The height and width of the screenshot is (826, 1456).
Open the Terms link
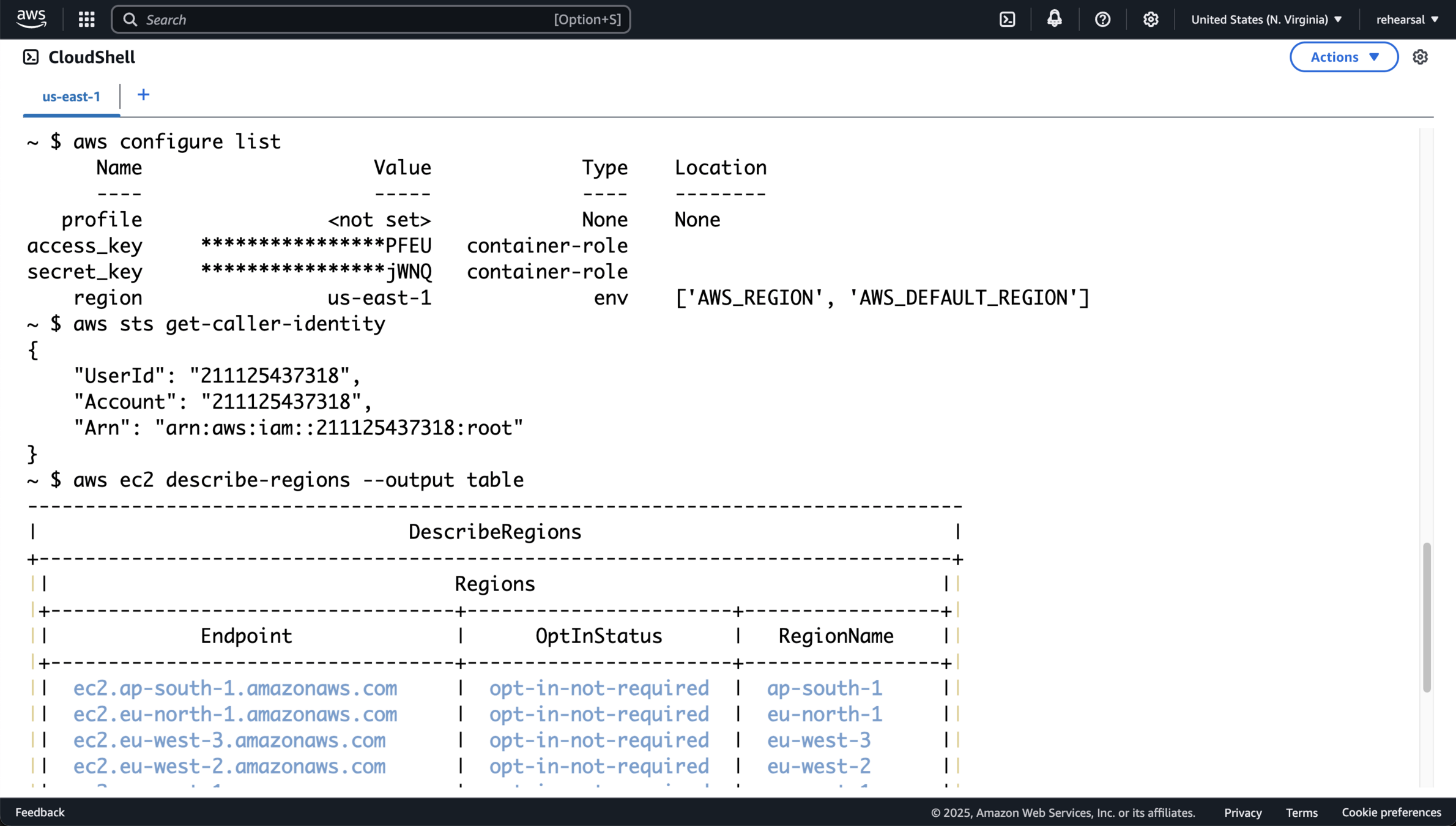point(1301,813)
